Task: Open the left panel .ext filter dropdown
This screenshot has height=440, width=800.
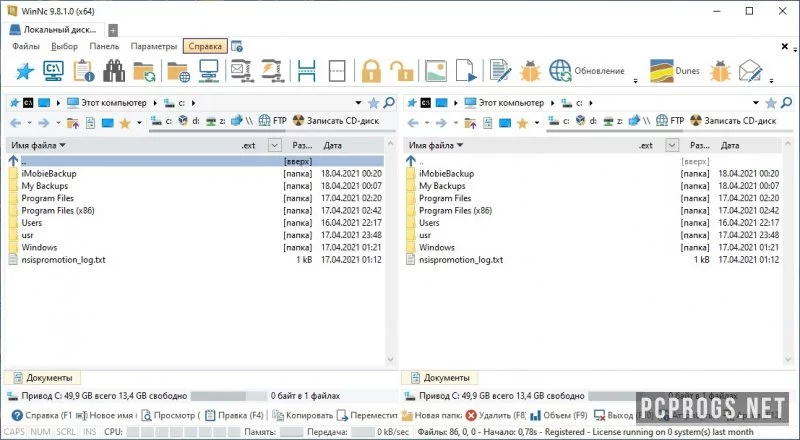Action: 274,145
